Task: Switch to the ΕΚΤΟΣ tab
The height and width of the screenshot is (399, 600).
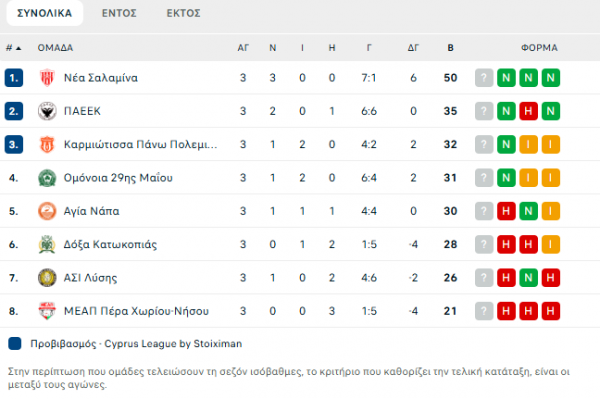Action: tap(183, 13)
